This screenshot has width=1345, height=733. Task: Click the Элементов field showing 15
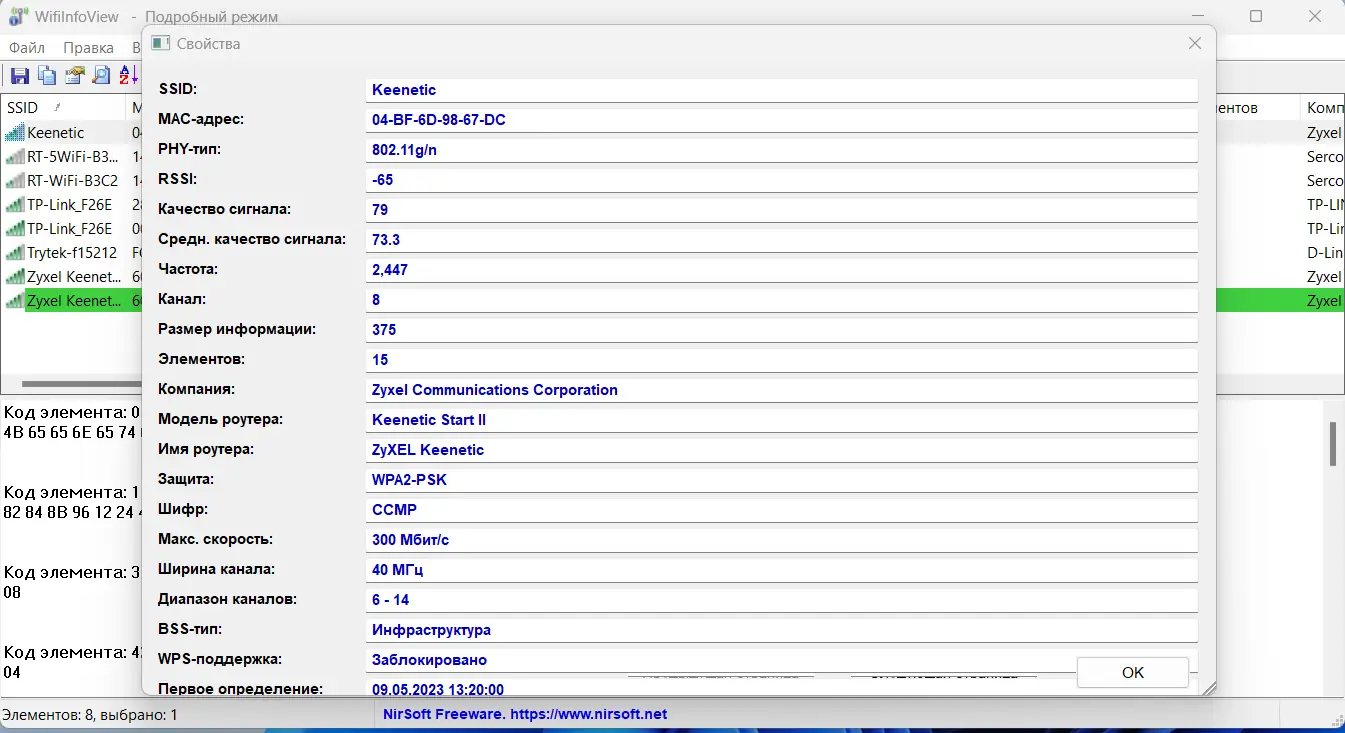click(x=782, y=360)
